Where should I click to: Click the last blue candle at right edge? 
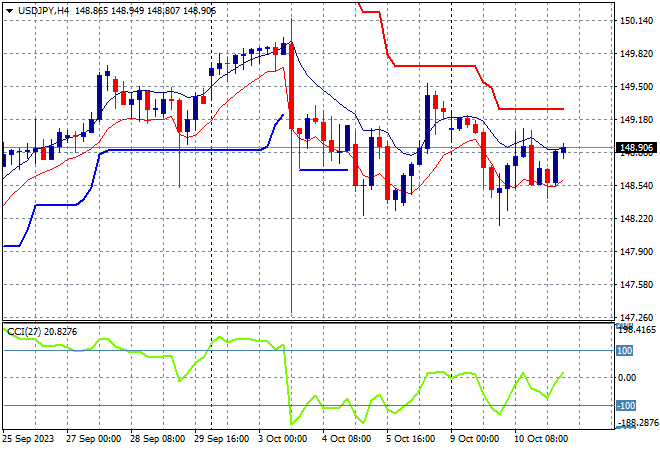[564, 150]
